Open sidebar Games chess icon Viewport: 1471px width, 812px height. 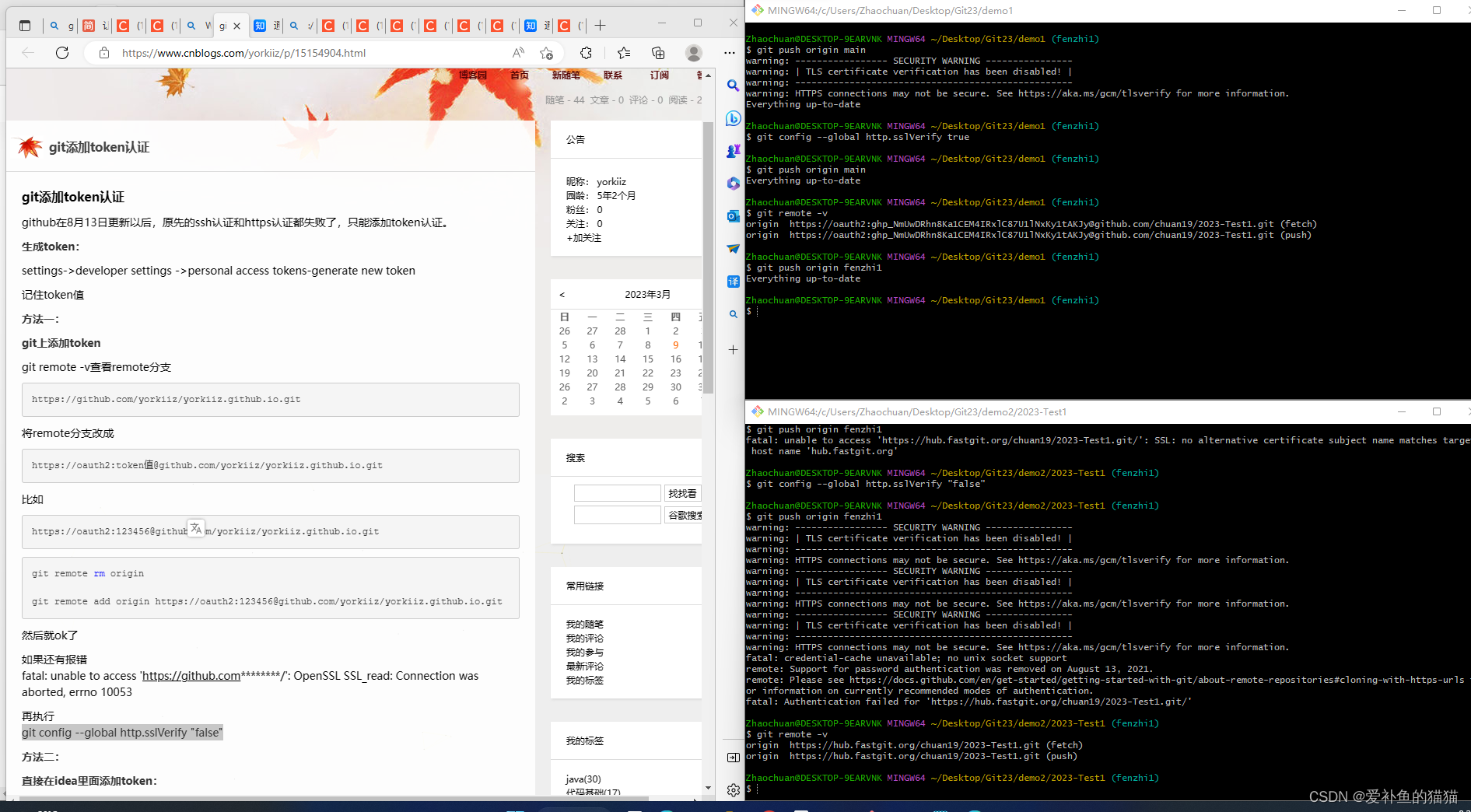click(733, 151)
